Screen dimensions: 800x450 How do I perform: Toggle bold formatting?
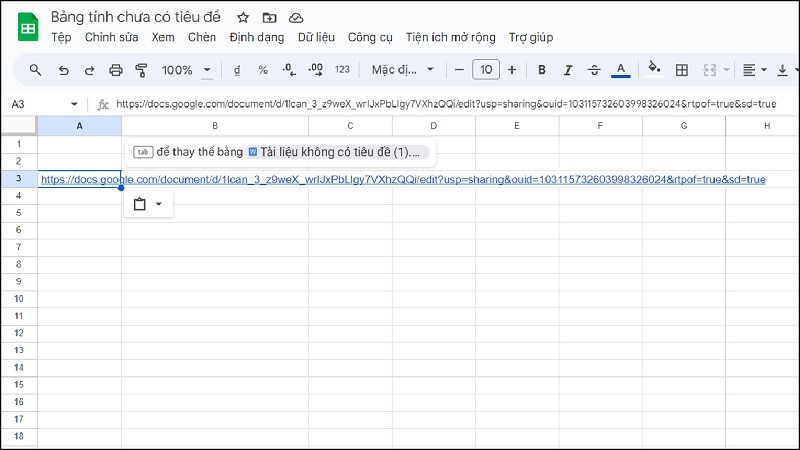(542, 70)
